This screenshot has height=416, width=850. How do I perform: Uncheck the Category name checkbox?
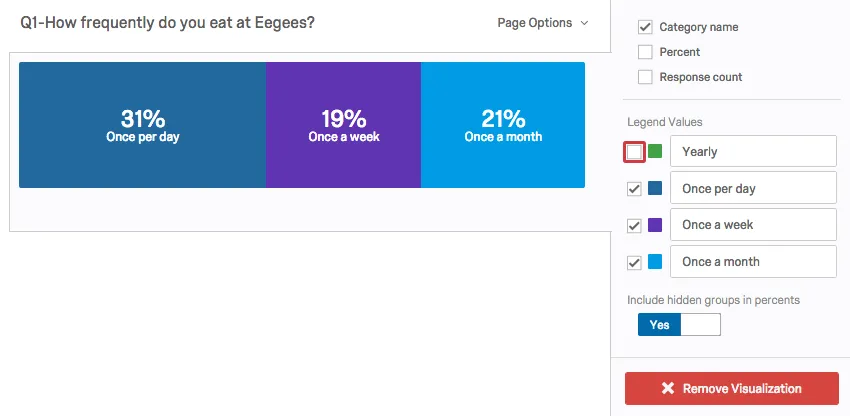click(645, 27)
